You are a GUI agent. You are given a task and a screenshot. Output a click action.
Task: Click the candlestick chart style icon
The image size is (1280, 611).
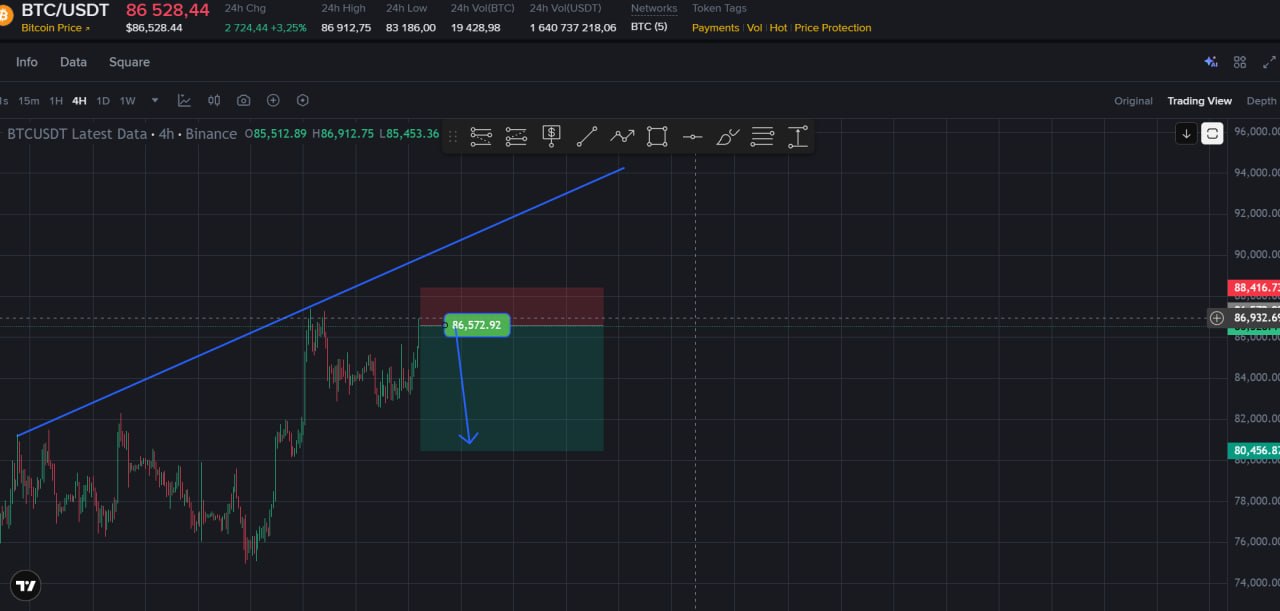tap(214, 101)
